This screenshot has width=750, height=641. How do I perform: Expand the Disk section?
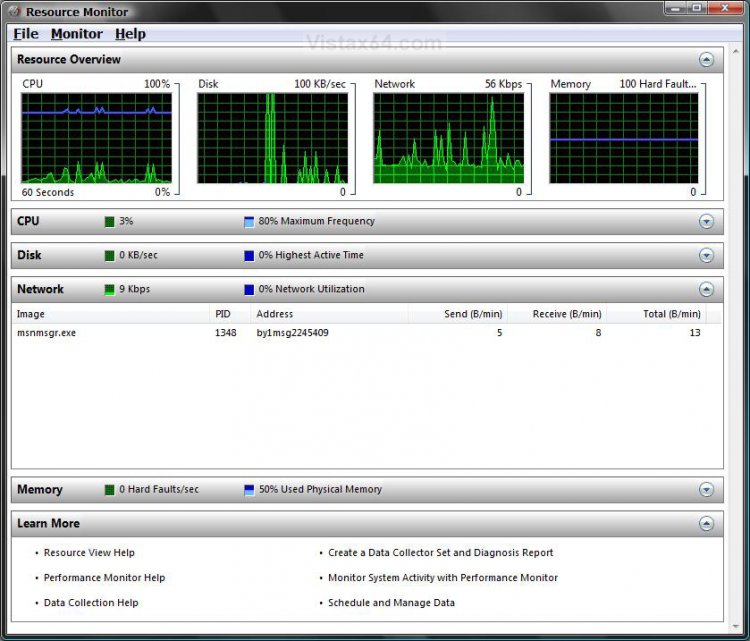706,256
